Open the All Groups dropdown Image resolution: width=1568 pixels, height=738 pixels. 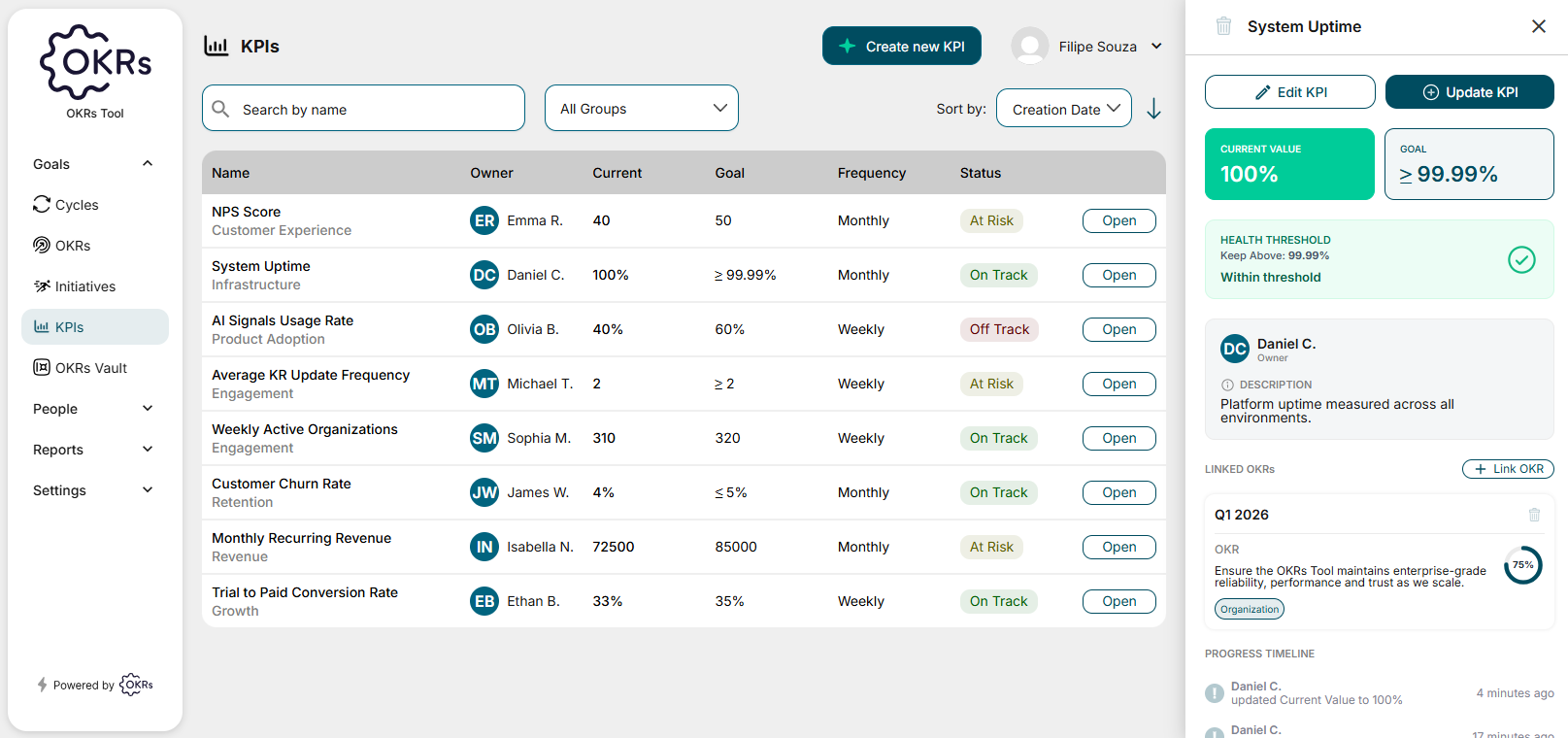pyautogui.click(x=642, y=108)
